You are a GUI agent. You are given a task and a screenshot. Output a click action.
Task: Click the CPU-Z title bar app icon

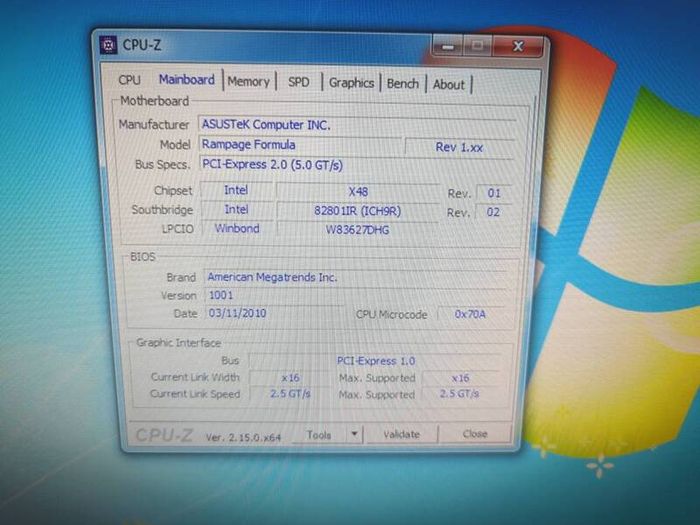tap(108, 45)
